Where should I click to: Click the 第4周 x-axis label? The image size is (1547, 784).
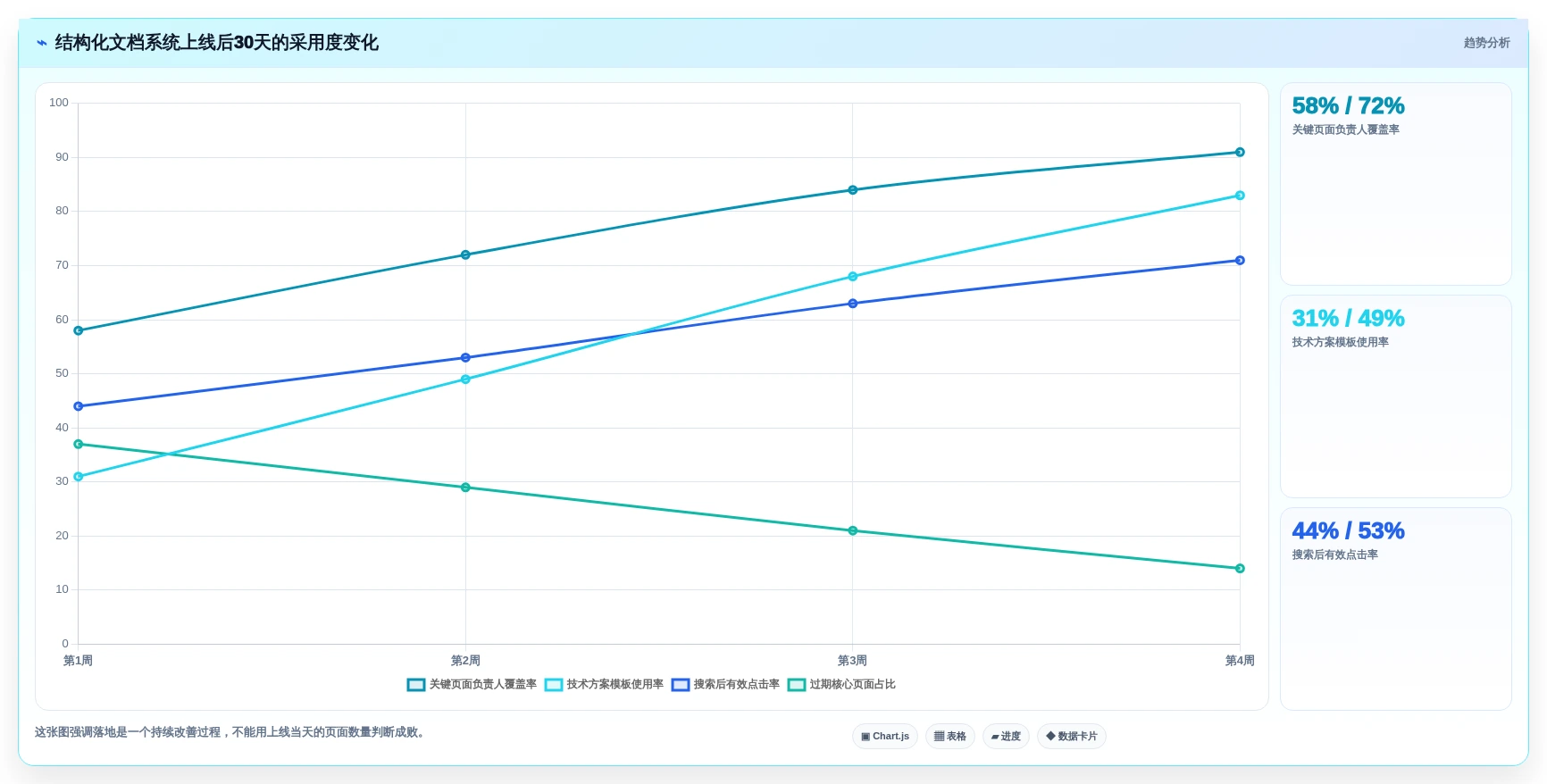[1240, 661]
